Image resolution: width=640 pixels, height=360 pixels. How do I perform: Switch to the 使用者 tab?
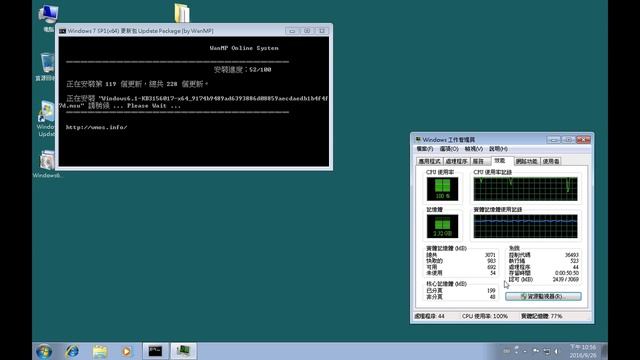[x=551, y=162]
